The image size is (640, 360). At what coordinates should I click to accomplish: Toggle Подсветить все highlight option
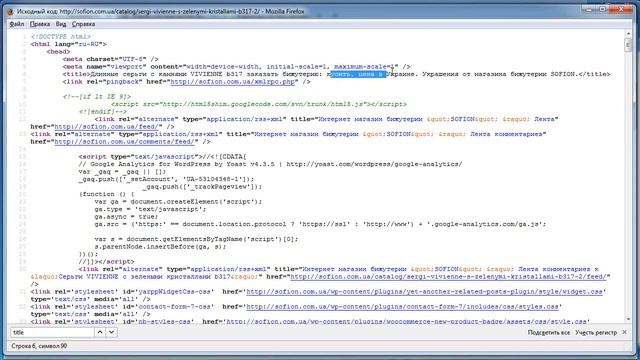click(x=549, y=333)
